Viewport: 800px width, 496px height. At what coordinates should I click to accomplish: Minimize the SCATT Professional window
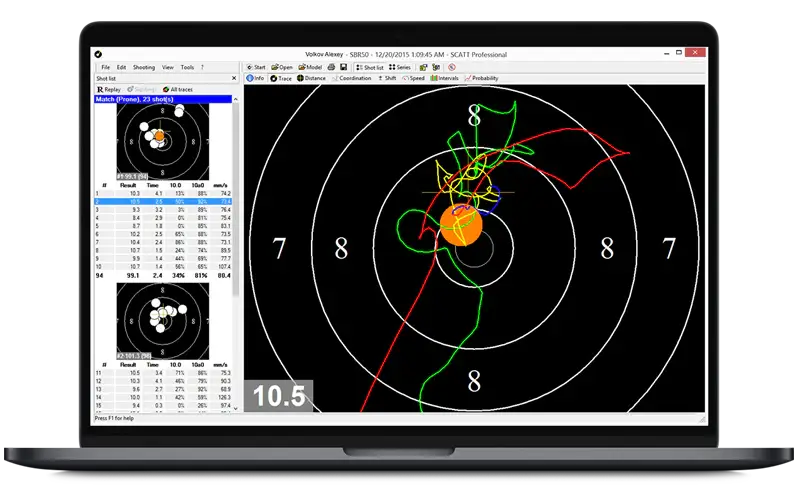pyautogui.click(x=667, y=53)
